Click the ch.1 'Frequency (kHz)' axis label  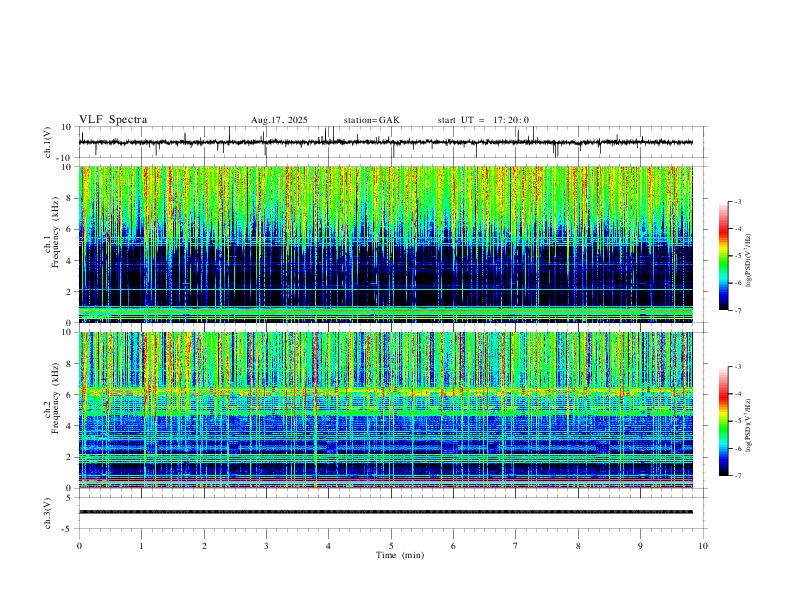coord(55,232)
